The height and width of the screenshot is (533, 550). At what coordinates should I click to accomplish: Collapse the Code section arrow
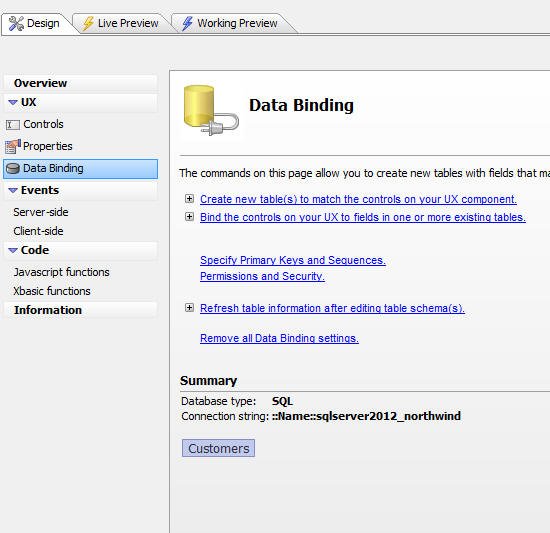tap(13, 250)
